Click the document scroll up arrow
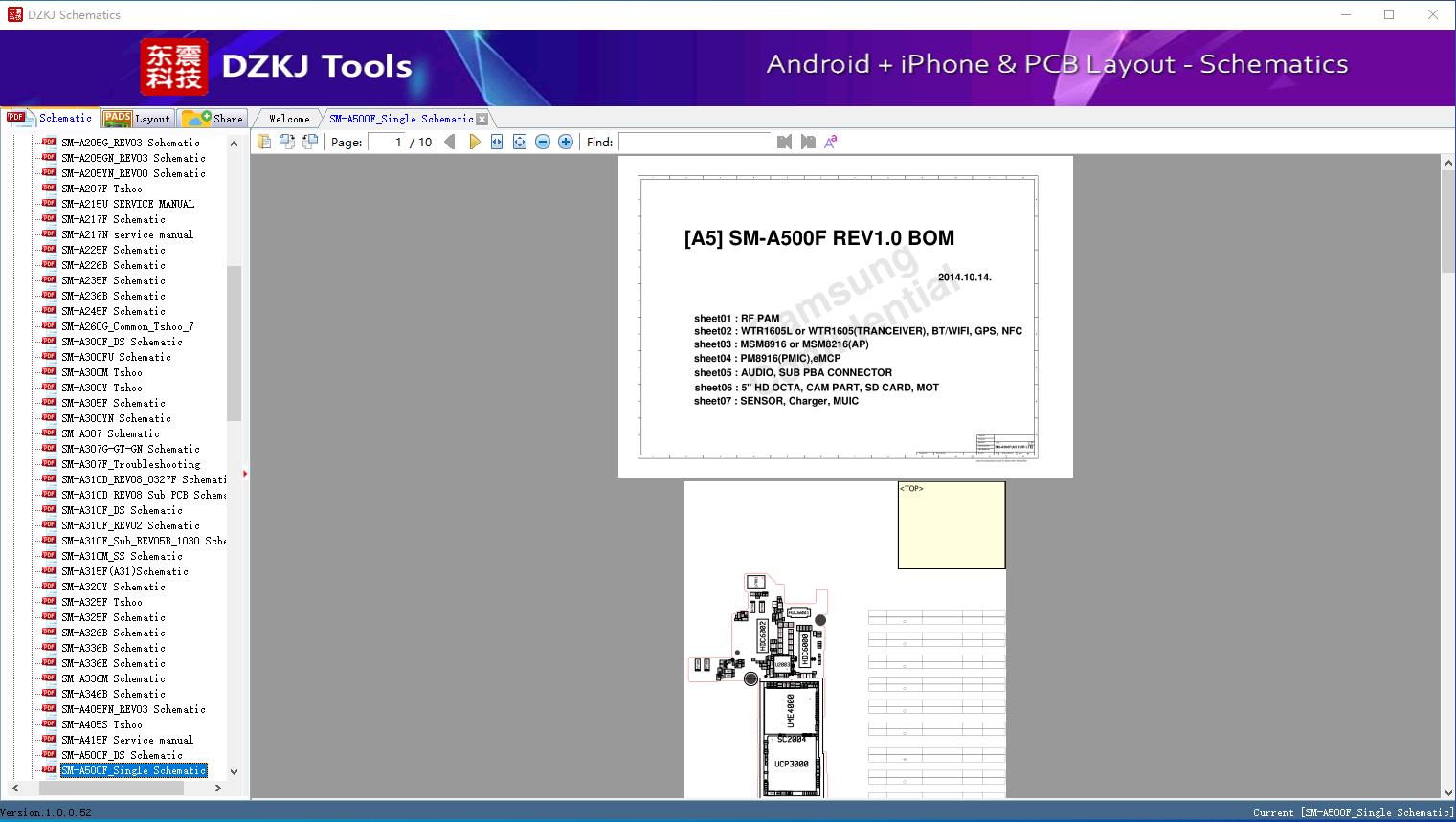This screenshot has height=822, width=1456. [1448, 163]
